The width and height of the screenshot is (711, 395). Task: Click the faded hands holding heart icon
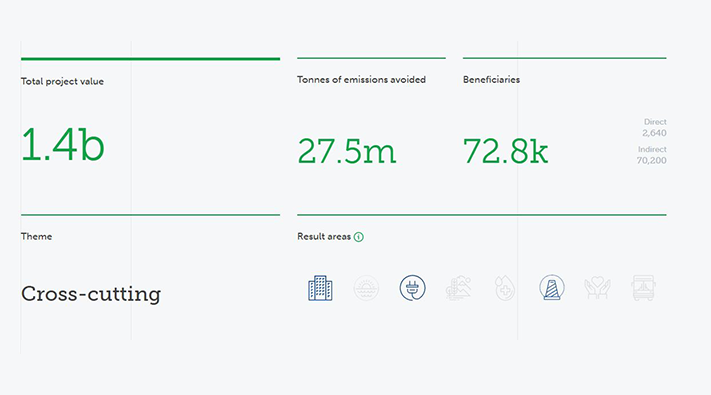tap(598, 288)
